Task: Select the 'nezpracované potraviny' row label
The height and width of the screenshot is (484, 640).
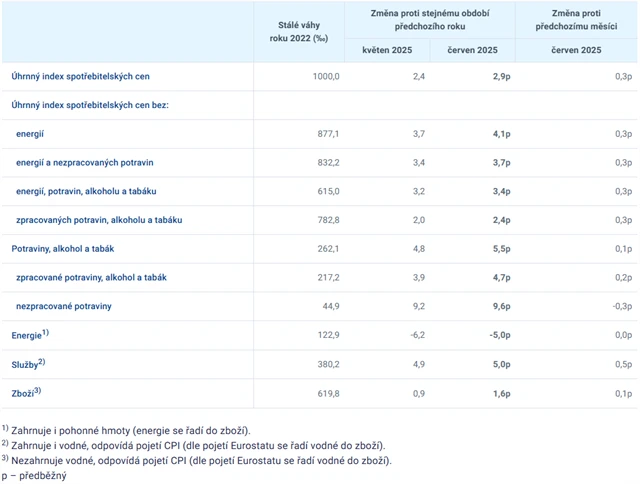Action: point(64,305)
